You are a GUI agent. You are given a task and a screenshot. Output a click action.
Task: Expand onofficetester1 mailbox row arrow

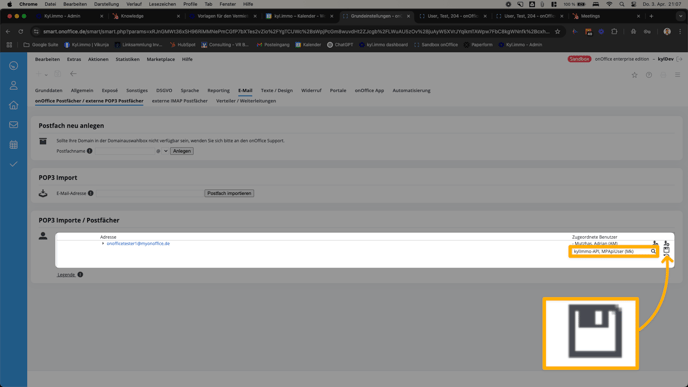(103, 243)
